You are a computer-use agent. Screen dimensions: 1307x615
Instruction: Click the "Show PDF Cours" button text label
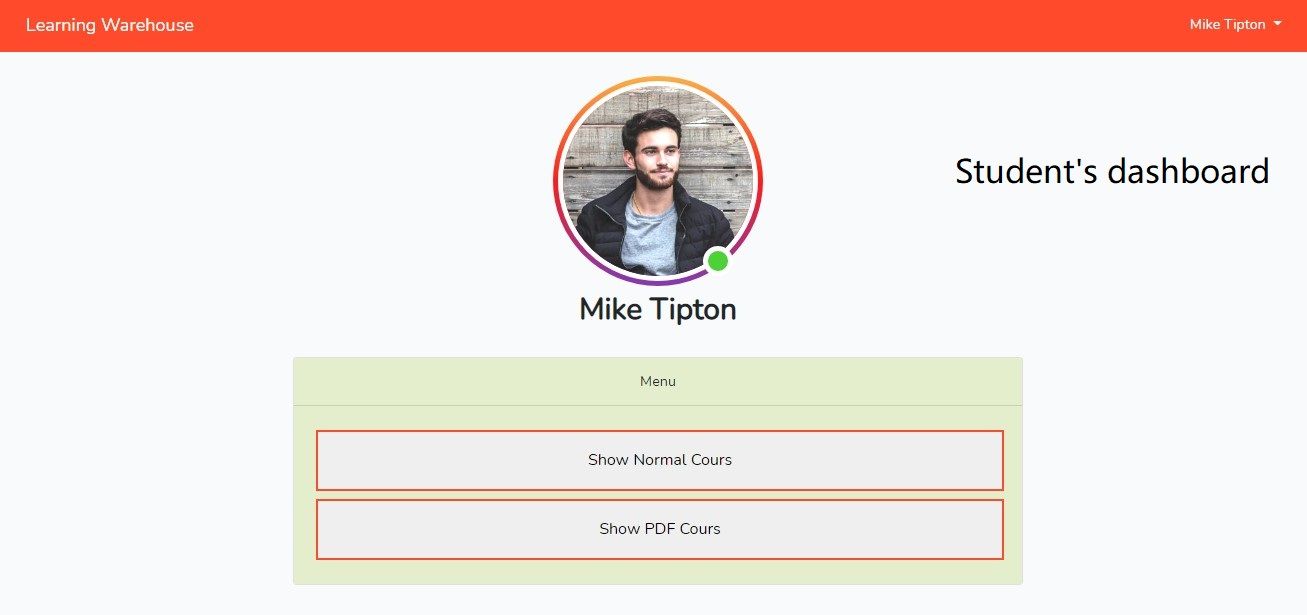(660, 529)
